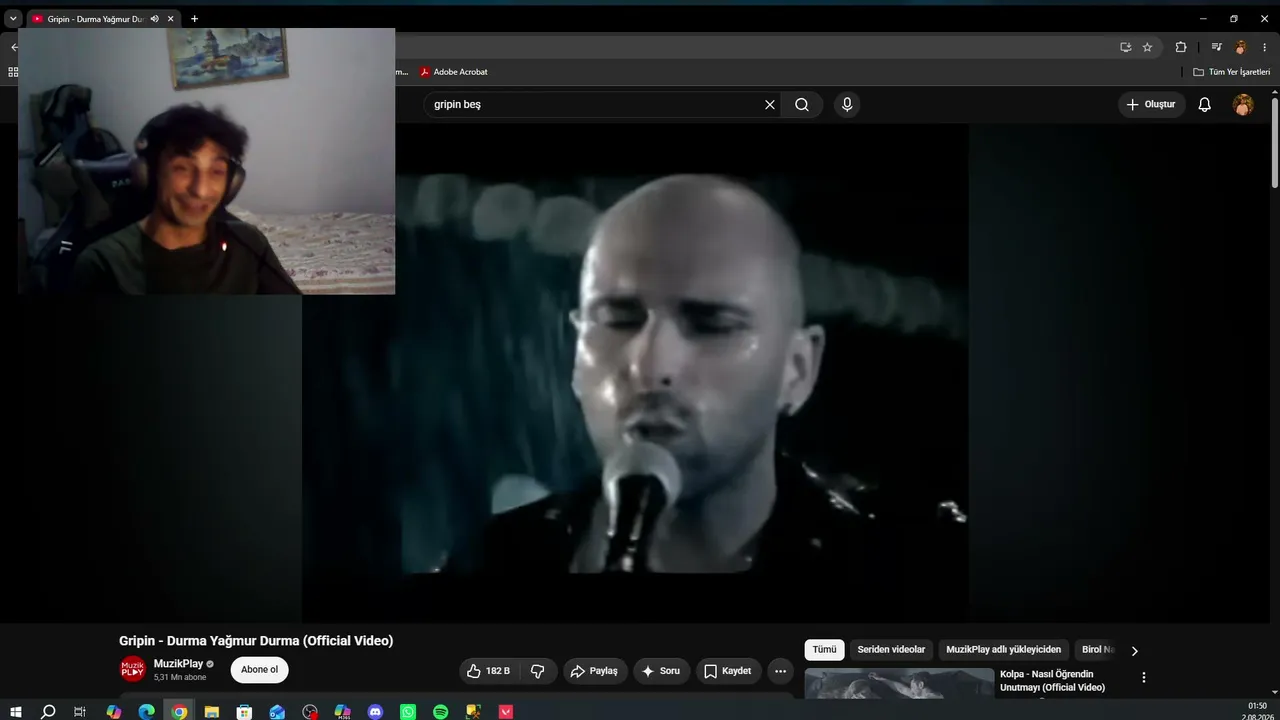Click the 'Oluştur' create button
This screenshot has width=1280, height=720.
coord(1151,104)
